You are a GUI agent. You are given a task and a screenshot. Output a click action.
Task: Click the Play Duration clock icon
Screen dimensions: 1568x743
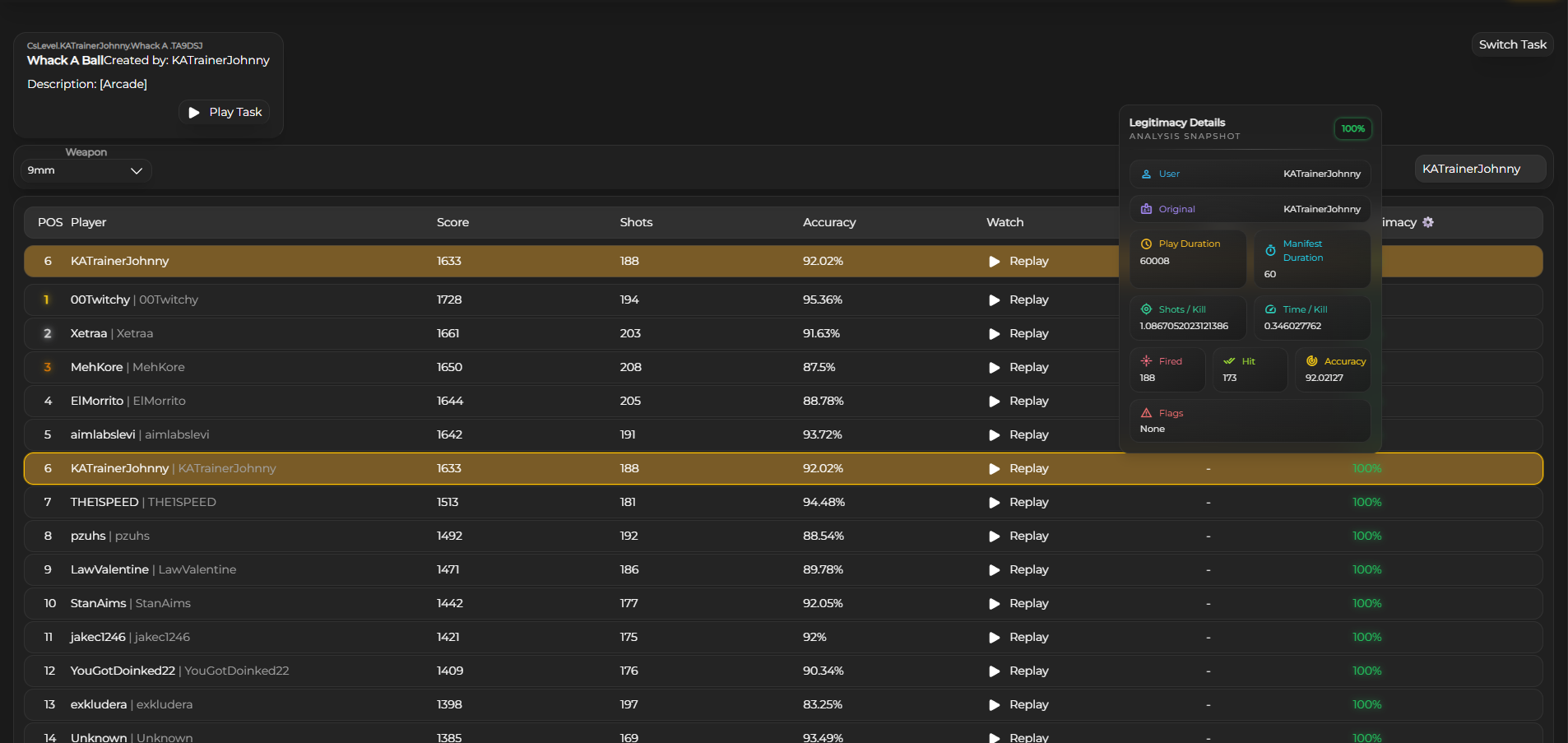[x=1146, y=244]
